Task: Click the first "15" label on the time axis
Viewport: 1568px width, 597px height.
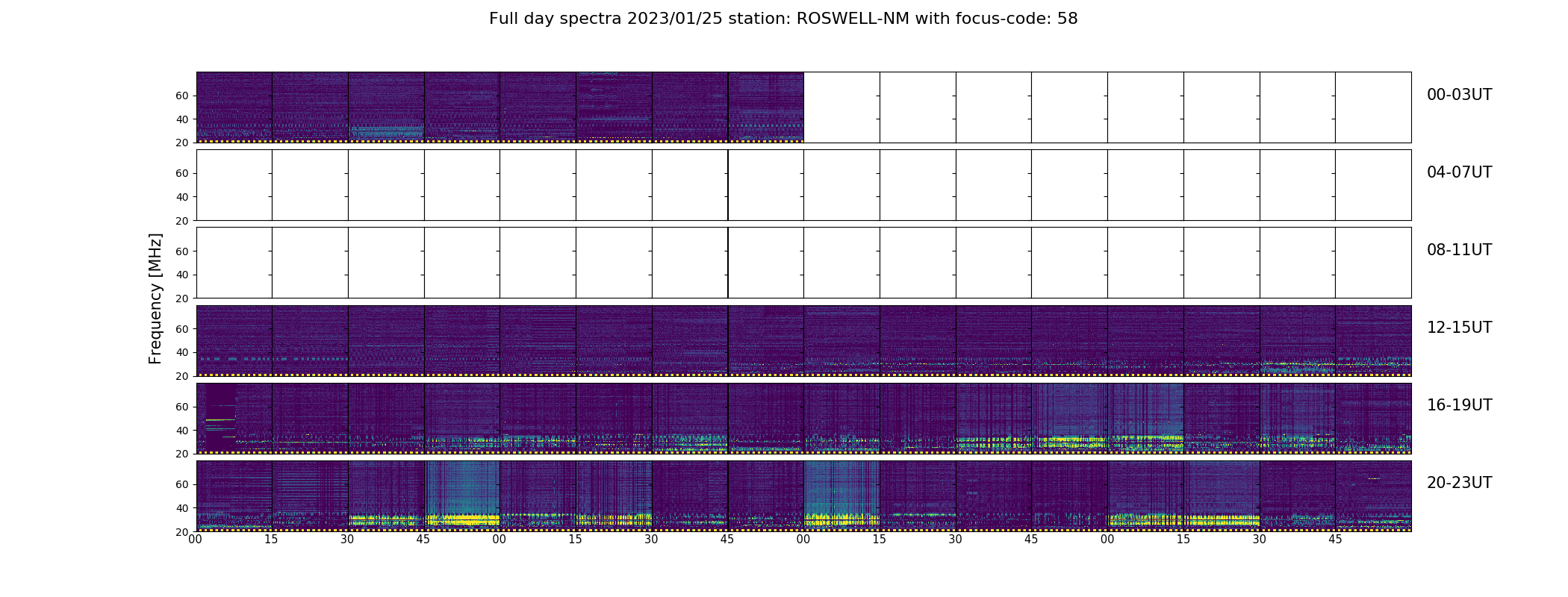Action: pyautogui.click(x=271, y=540)
